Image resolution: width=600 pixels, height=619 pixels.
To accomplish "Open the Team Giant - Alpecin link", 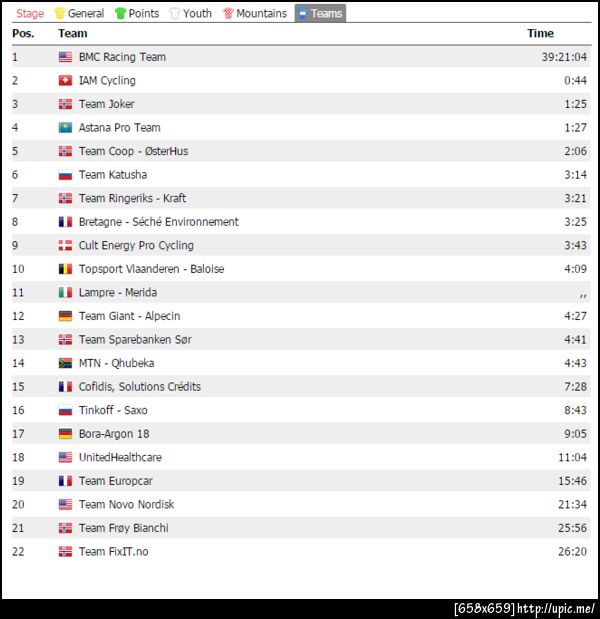I will (129, 316).
